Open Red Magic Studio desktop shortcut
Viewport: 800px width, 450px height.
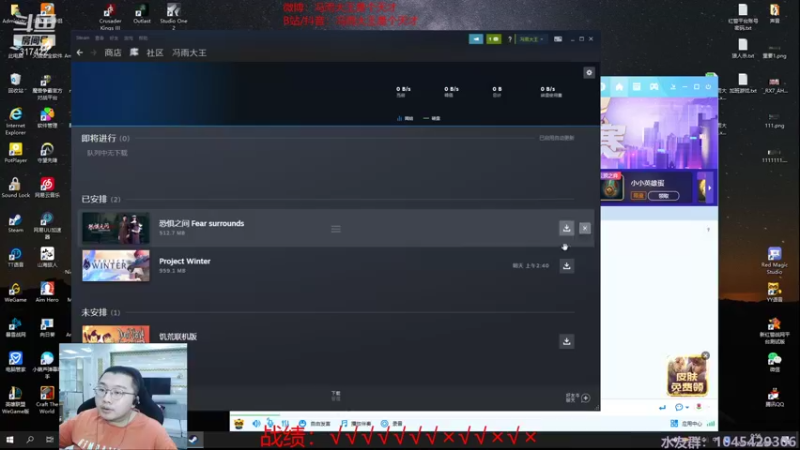[774, 261]
